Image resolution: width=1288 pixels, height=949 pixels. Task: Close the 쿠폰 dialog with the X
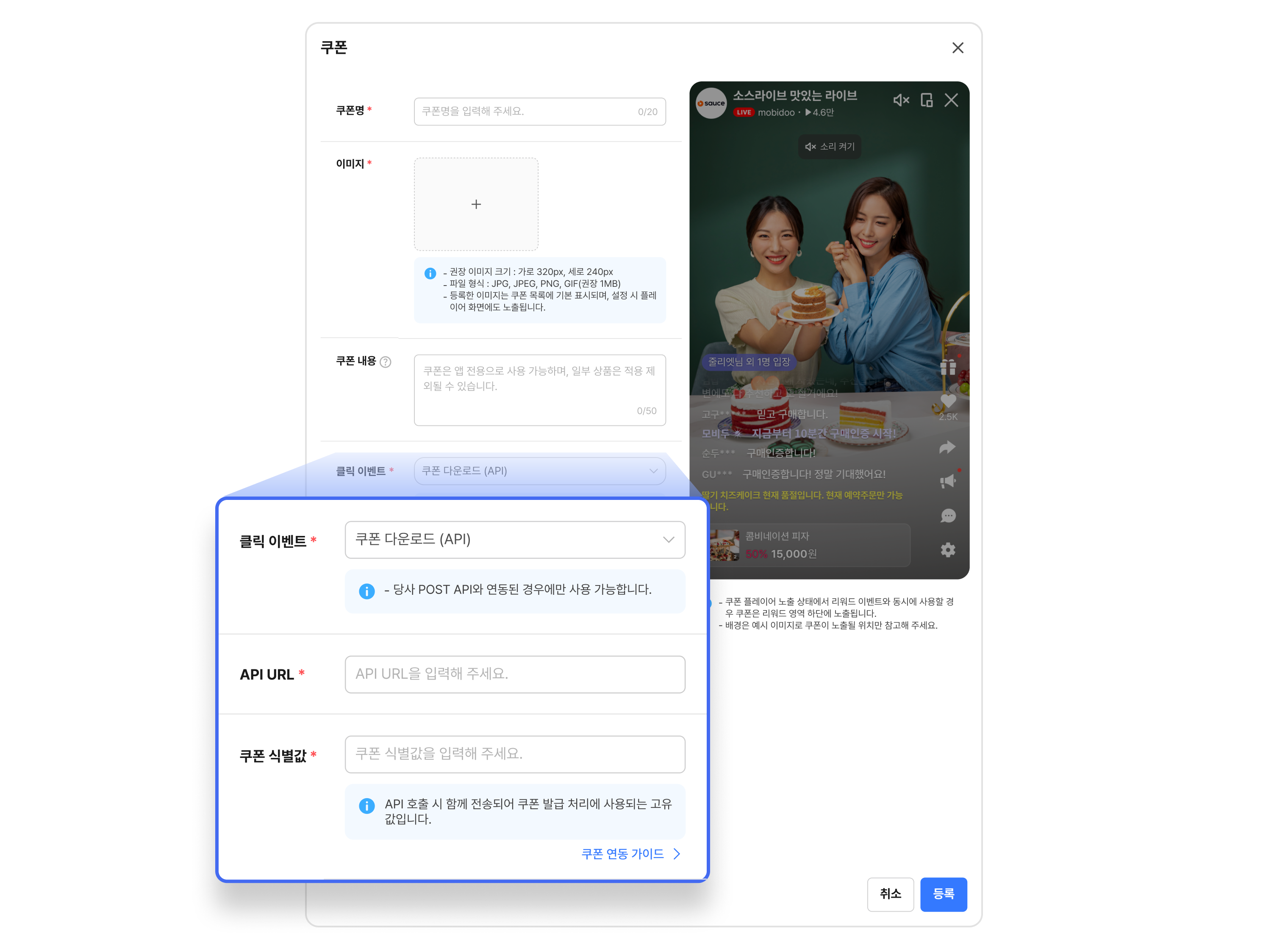coord(957,48)
